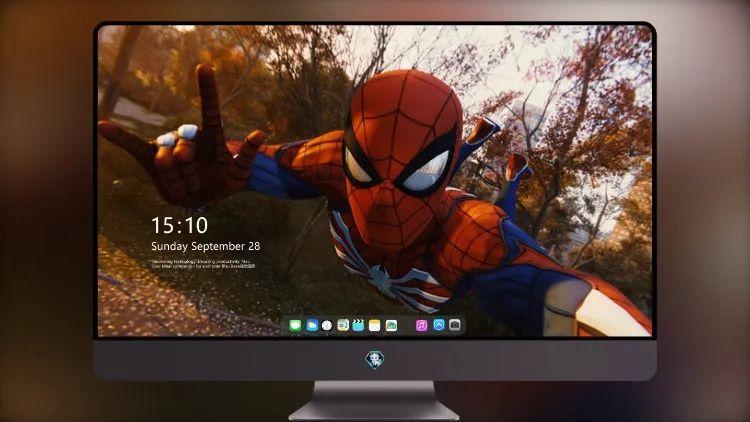Click the Sunday September 28 date text
The width and height of the screenshot is (750, 422).
(x=206, y=246)
